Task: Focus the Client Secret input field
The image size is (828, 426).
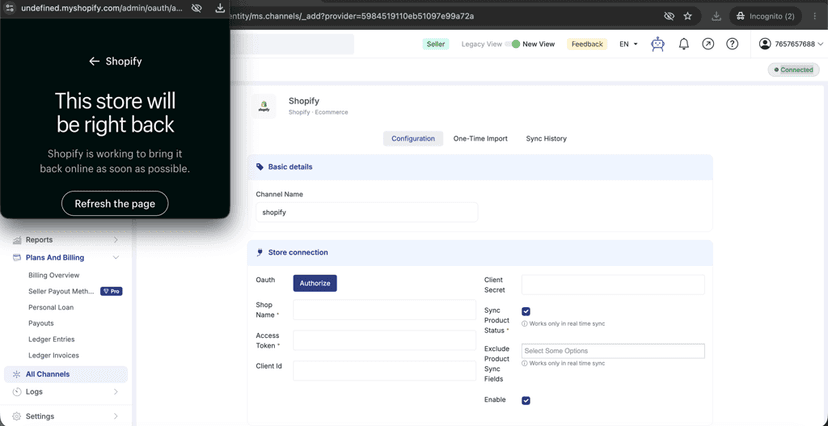Action: [x=613, y=285]
